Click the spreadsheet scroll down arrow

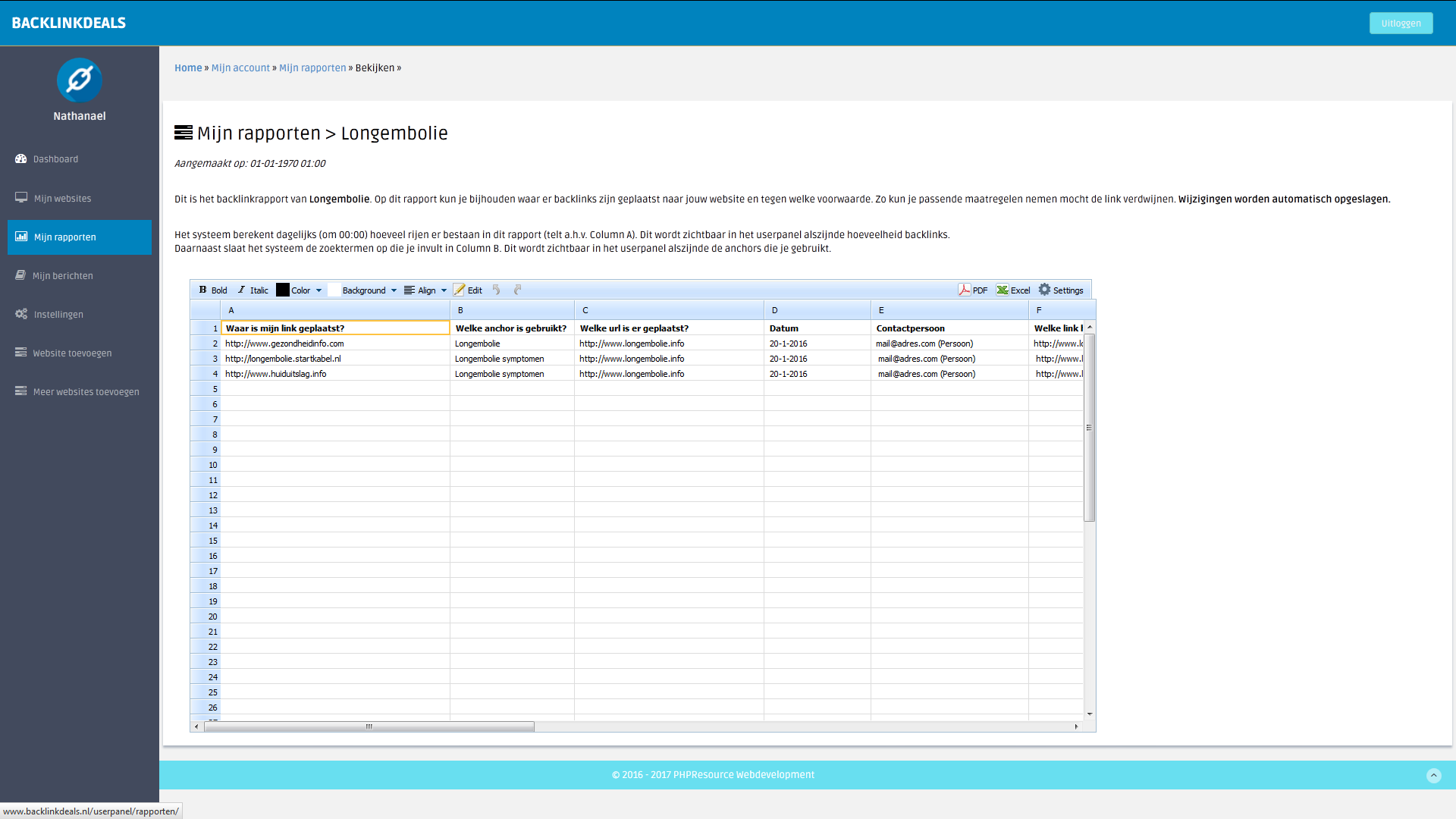tap(1090, 714)
